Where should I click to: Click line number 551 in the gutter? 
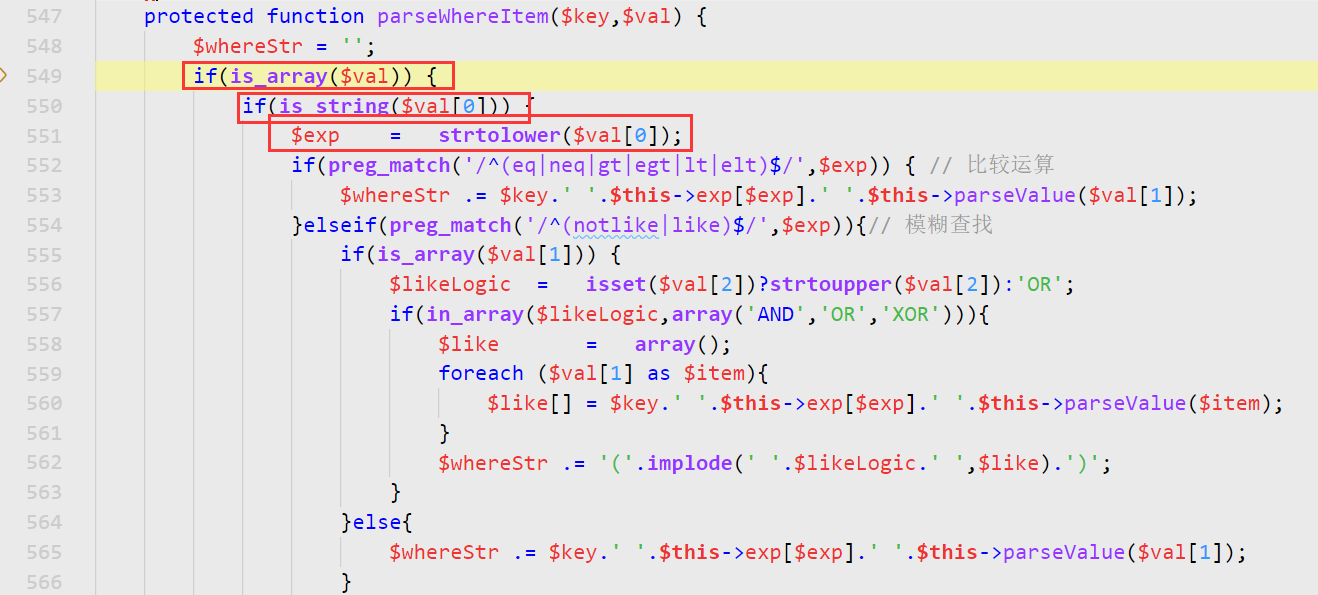pyautogui.click(x=43, y=135)
